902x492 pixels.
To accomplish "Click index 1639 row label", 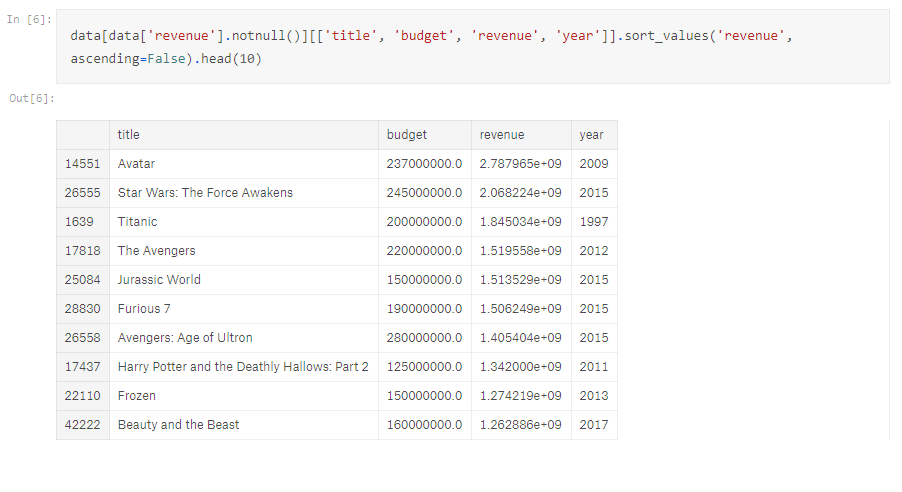I will point(83,222).
